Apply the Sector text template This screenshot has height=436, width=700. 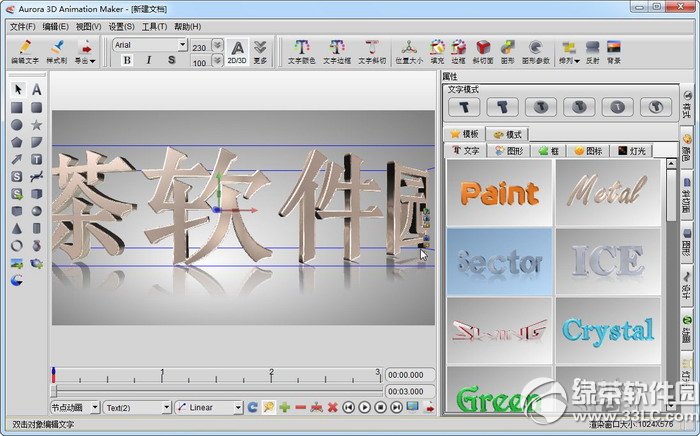(x=499, y=262)
